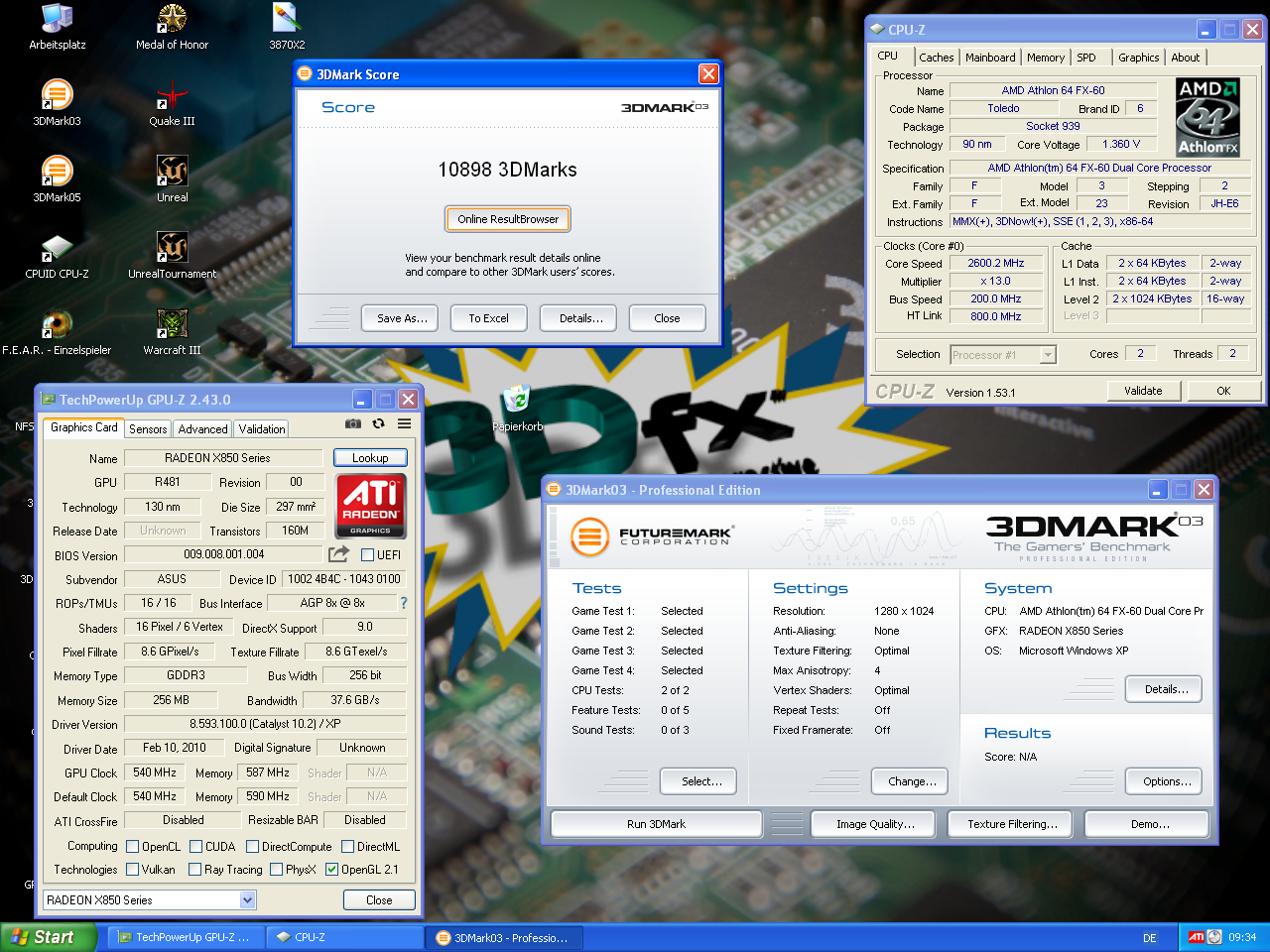Open the Windows Start button
The height and width of the screenshot is (952, 1270).
click(x=48, y=937)
